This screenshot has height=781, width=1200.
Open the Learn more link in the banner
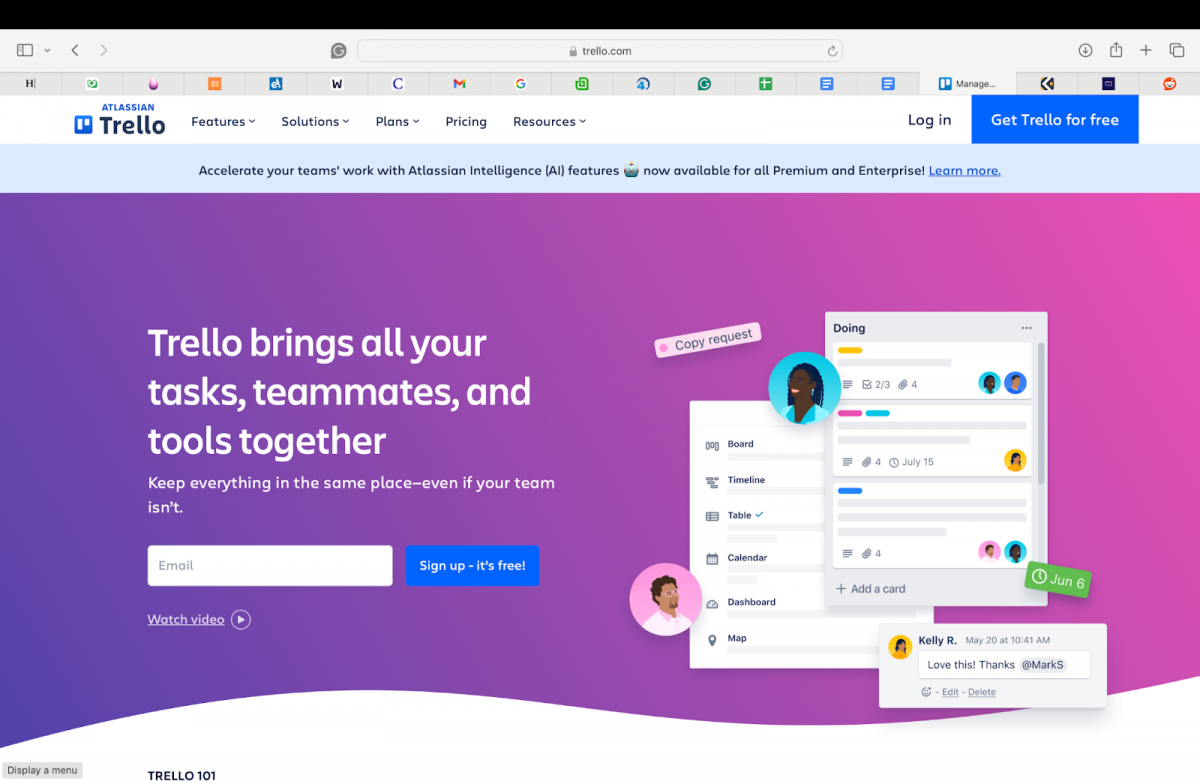pos(964,170)
